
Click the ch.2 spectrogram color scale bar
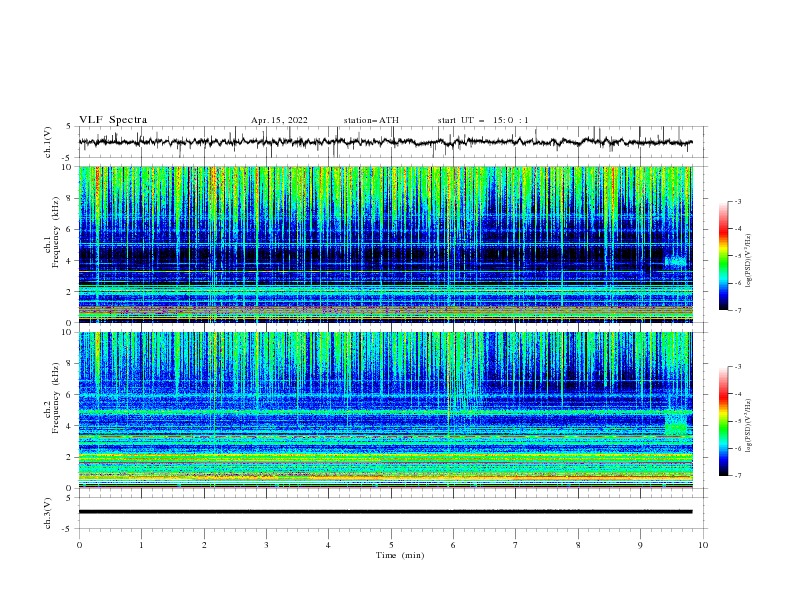coord(723,421)
